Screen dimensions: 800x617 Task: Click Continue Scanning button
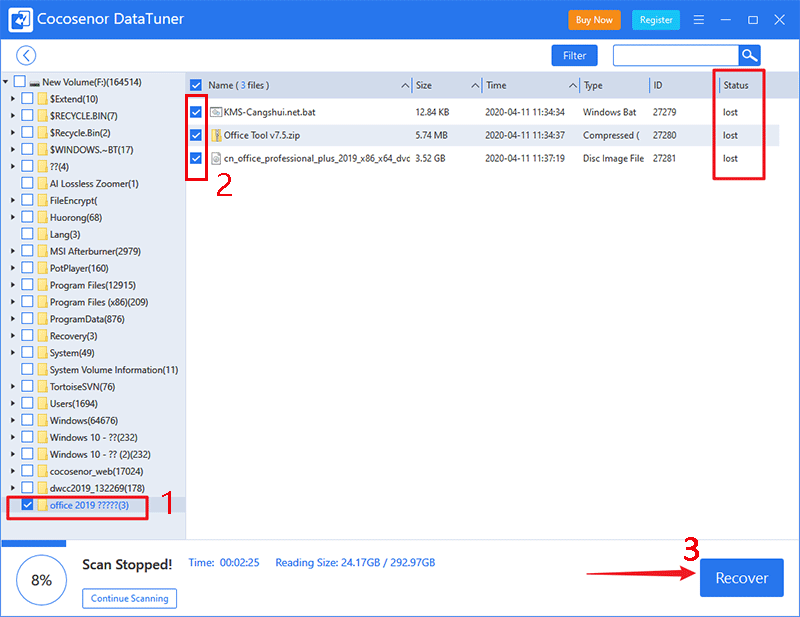click(130, 598)
